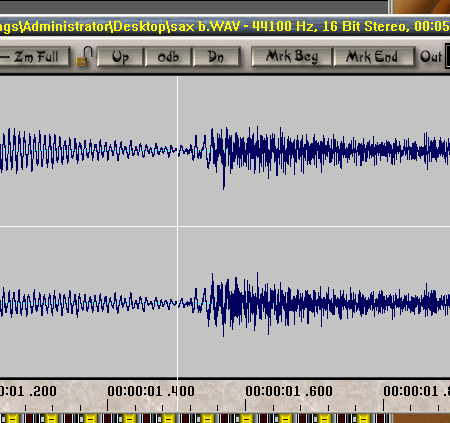Viewport: 450px width, 423px height.
Task: Select the sax b.WAV title bar
Action: [x=225, y=26]
